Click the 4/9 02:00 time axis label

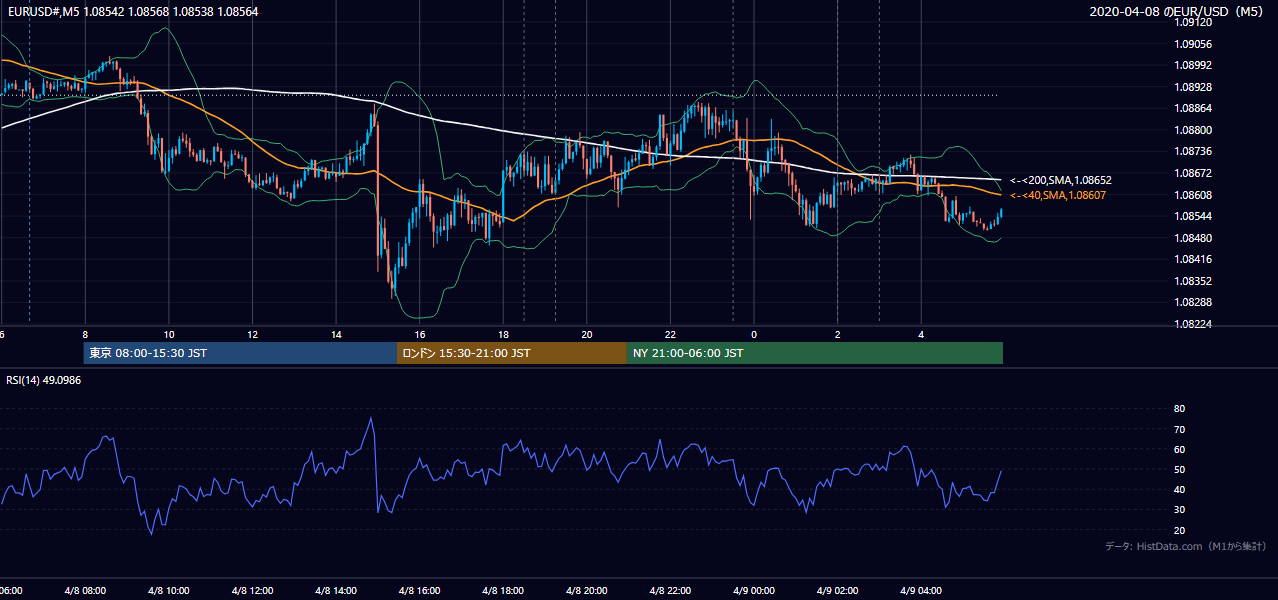click(837, 591)
